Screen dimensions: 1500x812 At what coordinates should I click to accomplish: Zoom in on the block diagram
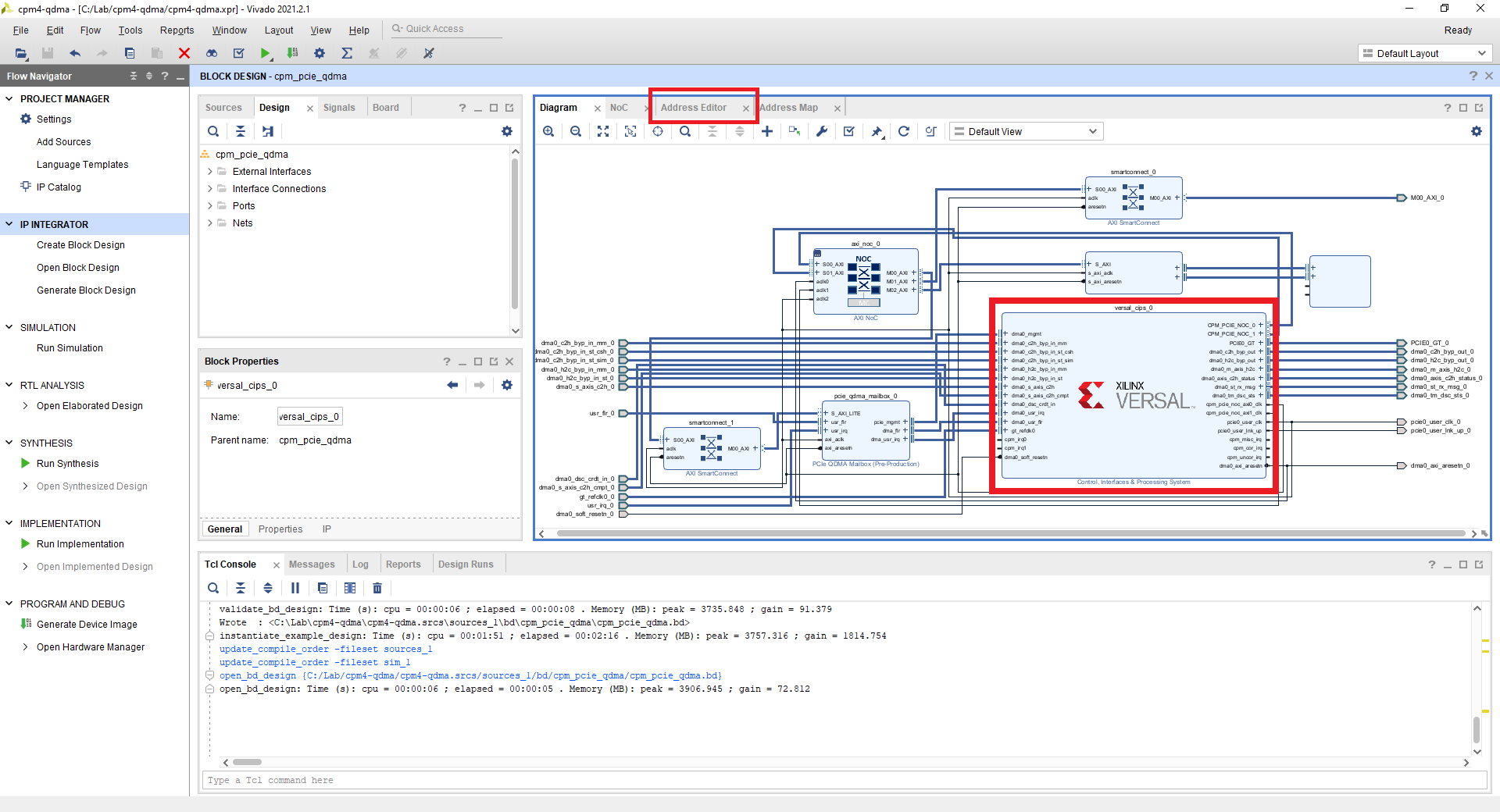pos(548,131)
